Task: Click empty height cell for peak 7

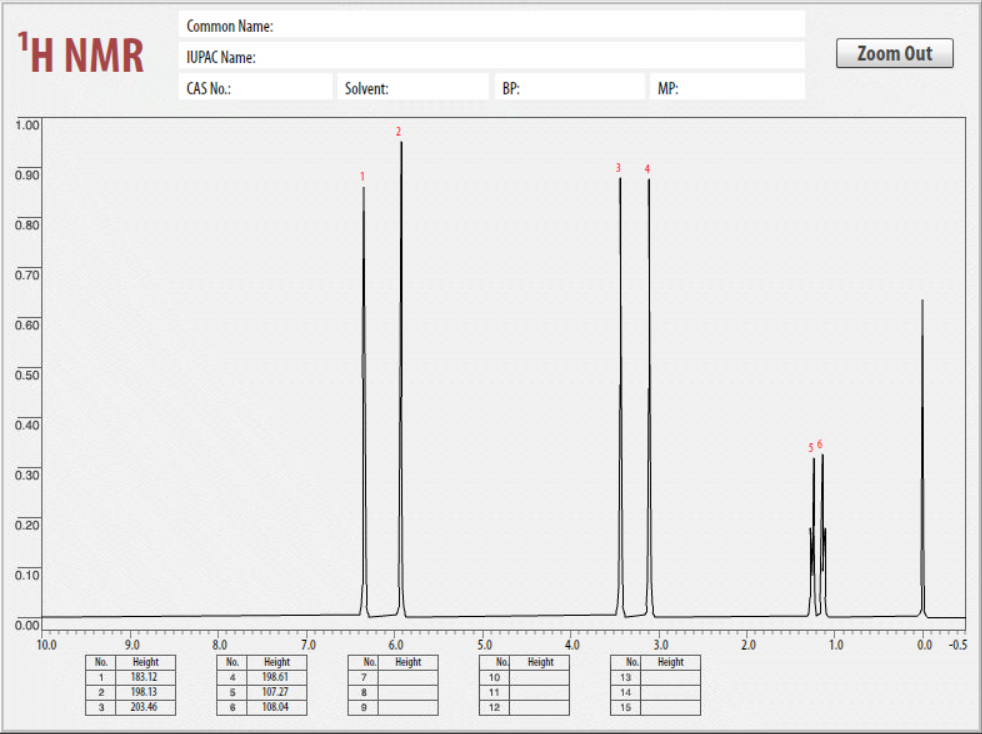Action: (410, 677)
